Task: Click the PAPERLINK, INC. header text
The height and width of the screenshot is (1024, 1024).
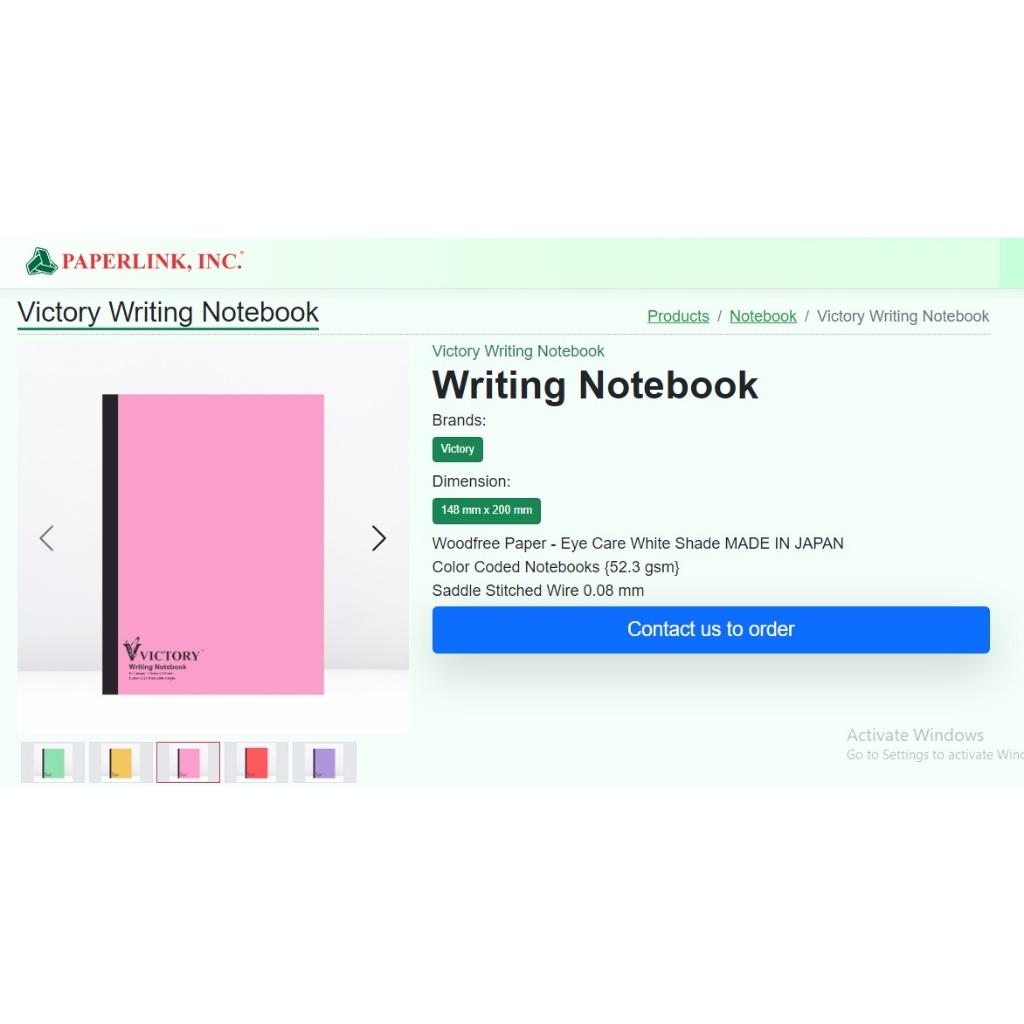Action: pos(152,261)
